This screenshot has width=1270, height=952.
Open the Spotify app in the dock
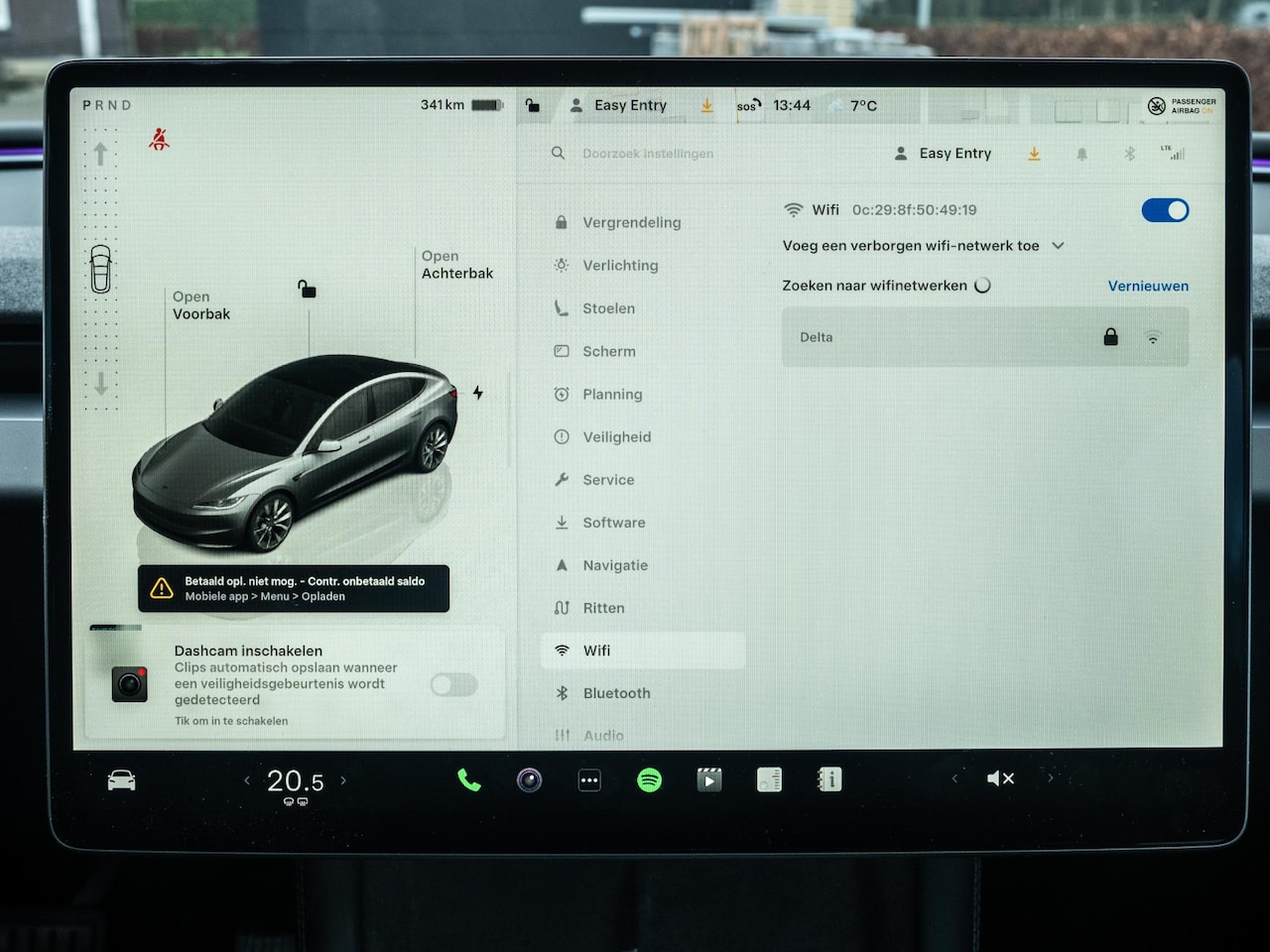(x=649, y=780)
